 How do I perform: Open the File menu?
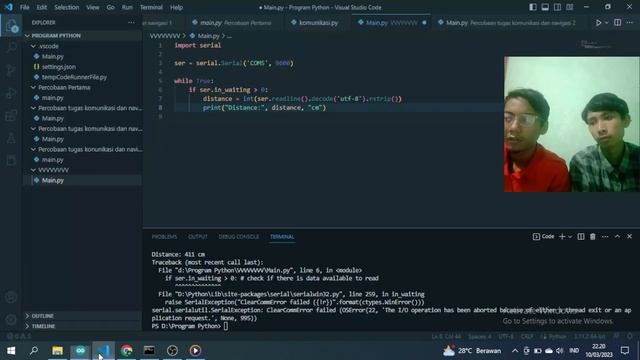24,7
